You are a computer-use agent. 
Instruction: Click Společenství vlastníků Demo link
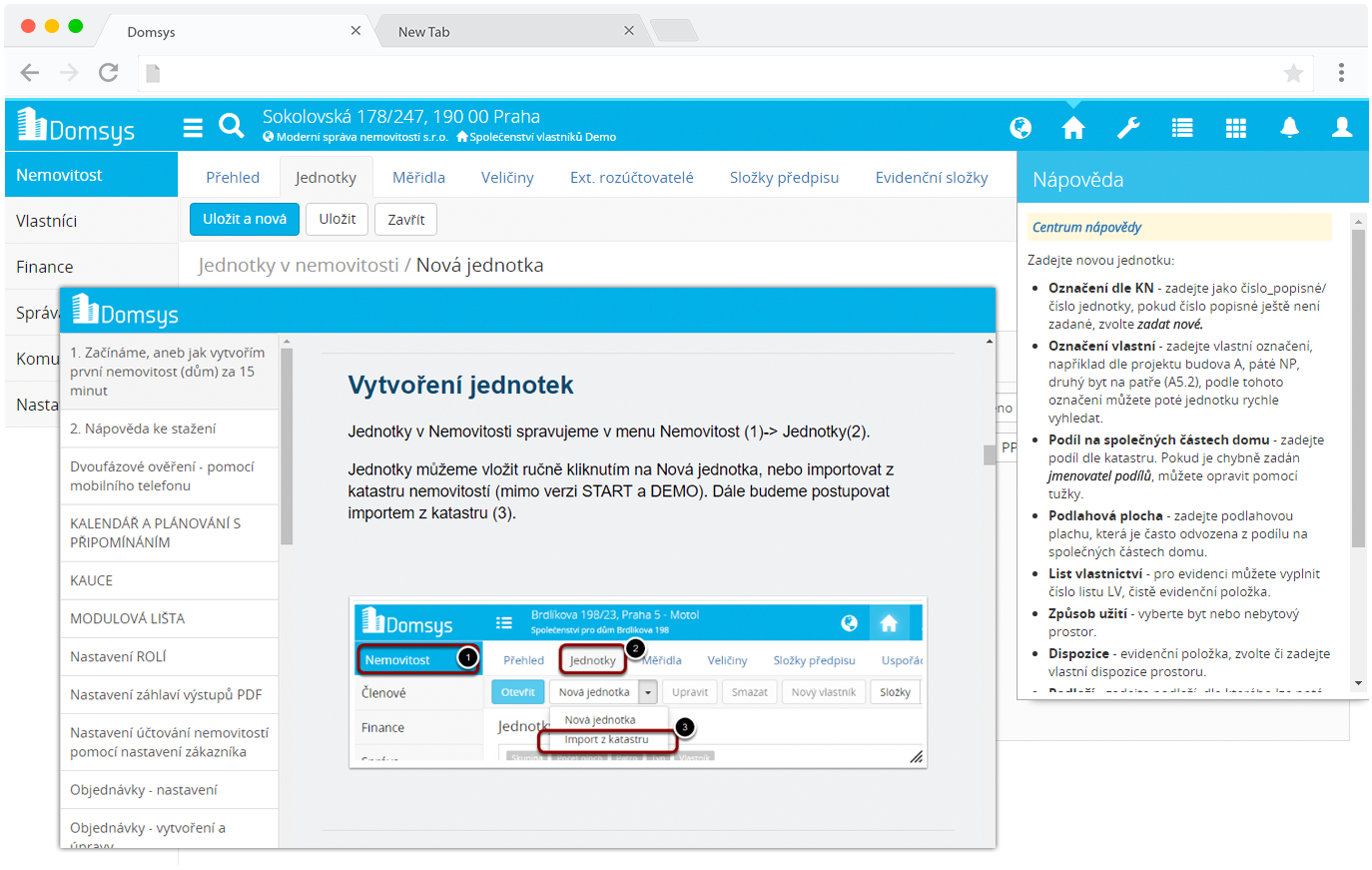536,137
